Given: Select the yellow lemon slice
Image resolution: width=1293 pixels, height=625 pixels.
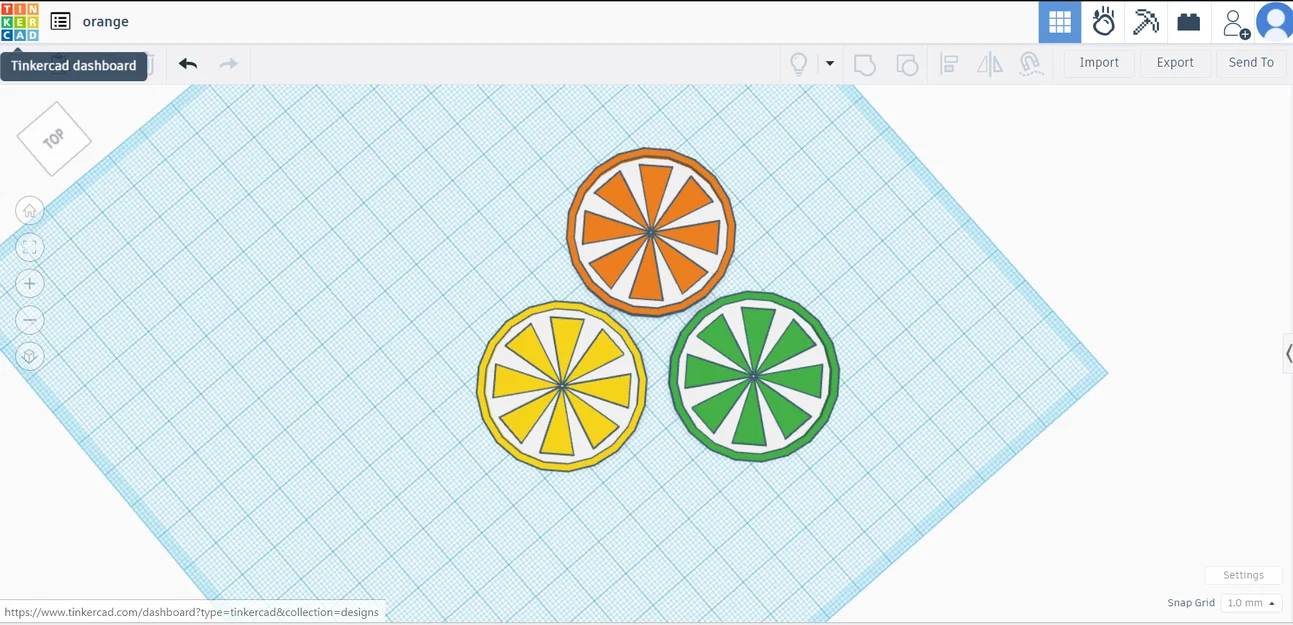Looking at the screenshot, I should coord(562,385).
